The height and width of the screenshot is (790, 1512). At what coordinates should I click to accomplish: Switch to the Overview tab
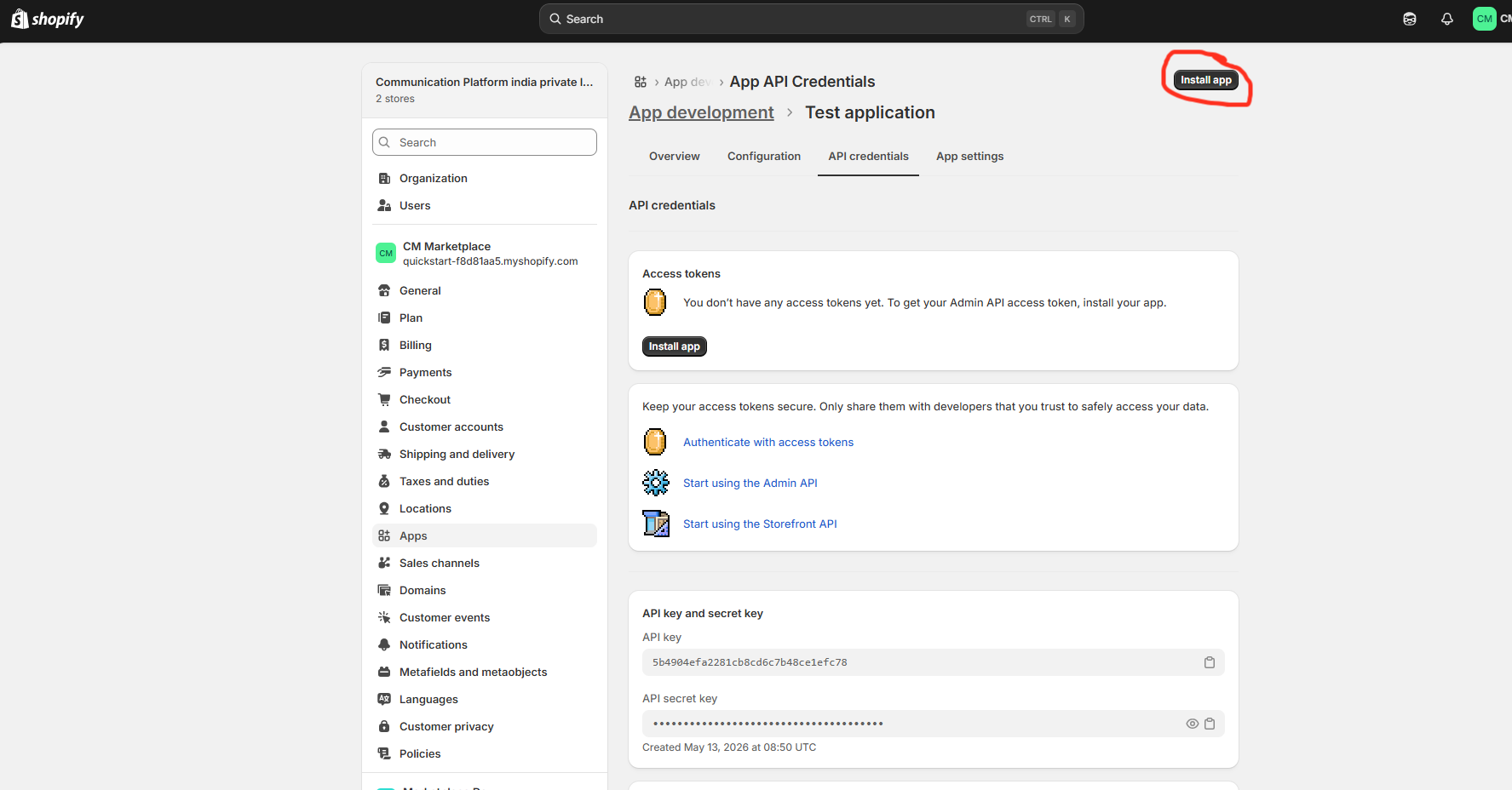(x=675, y=156)
